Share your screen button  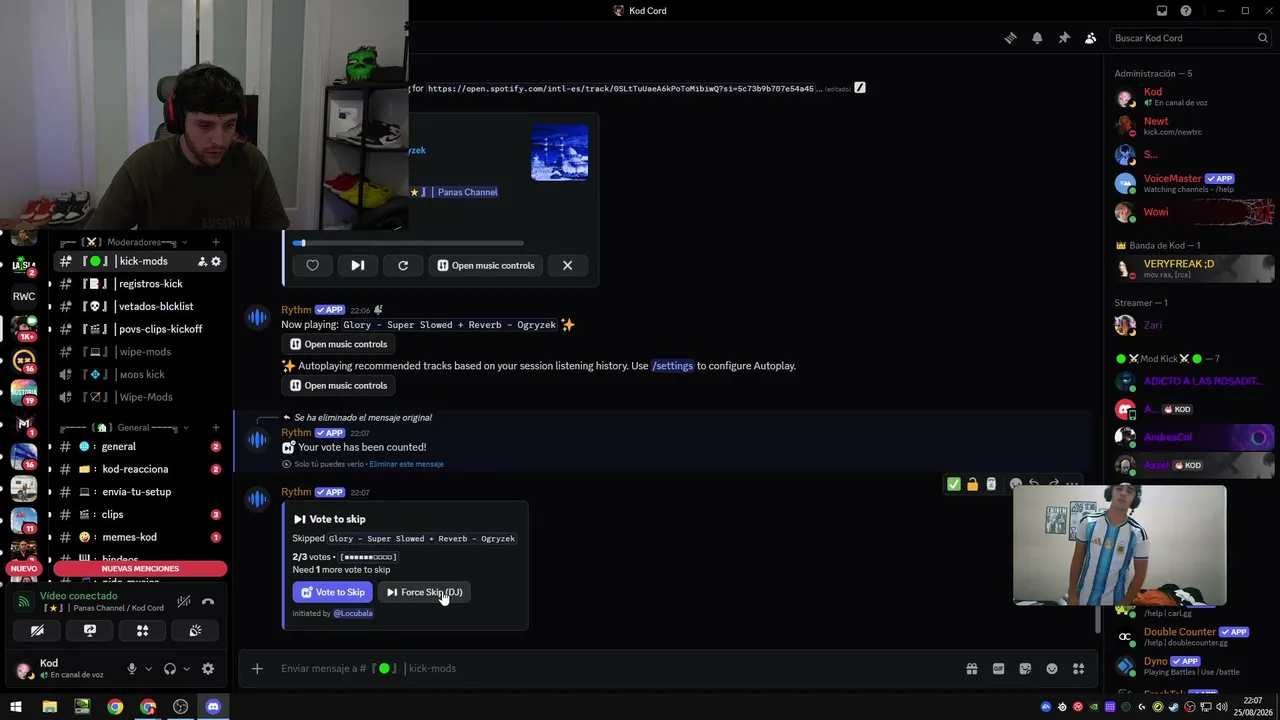[x=90, y=631]
